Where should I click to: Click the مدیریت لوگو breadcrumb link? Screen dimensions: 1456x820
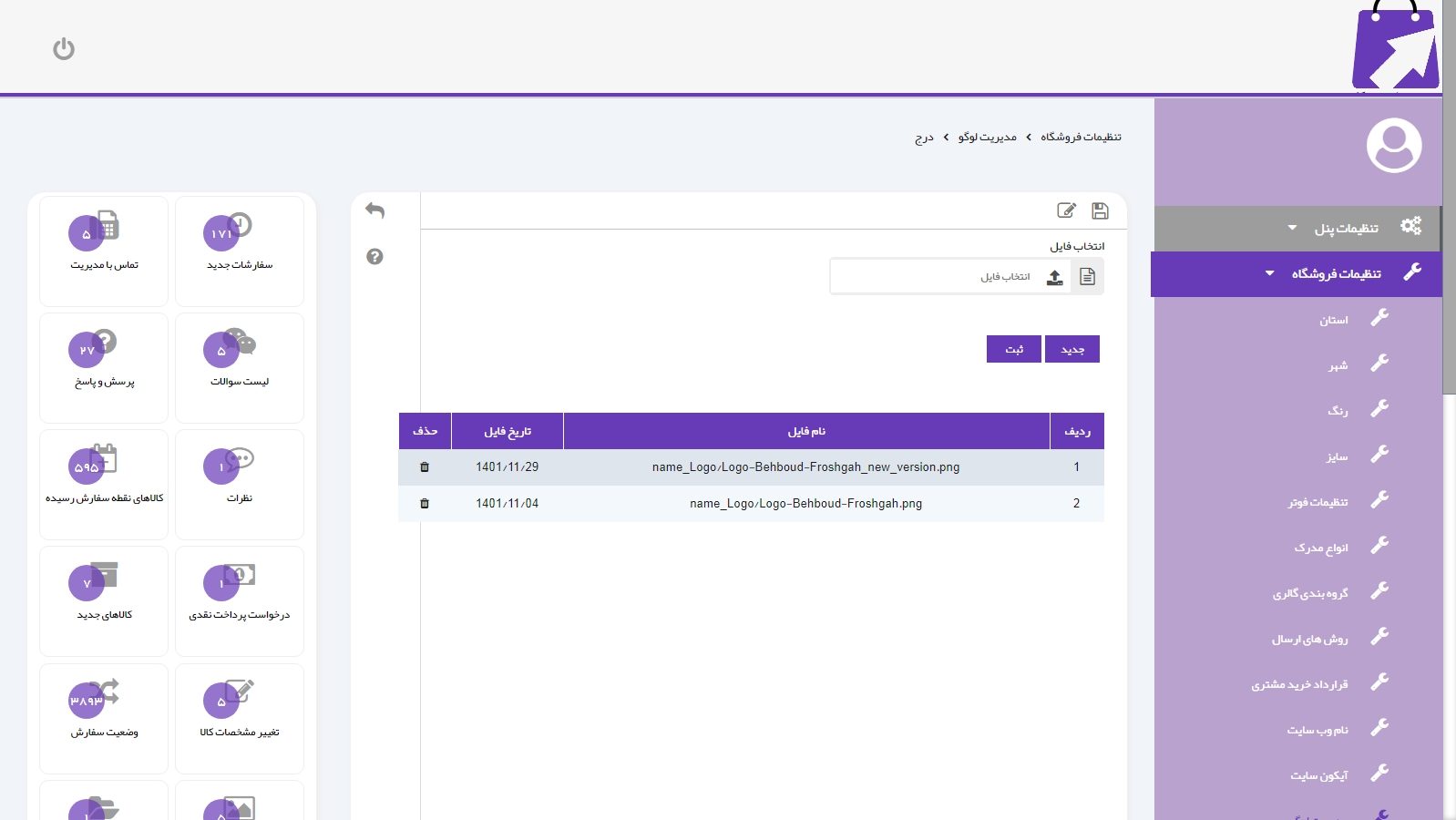[987, 138]
